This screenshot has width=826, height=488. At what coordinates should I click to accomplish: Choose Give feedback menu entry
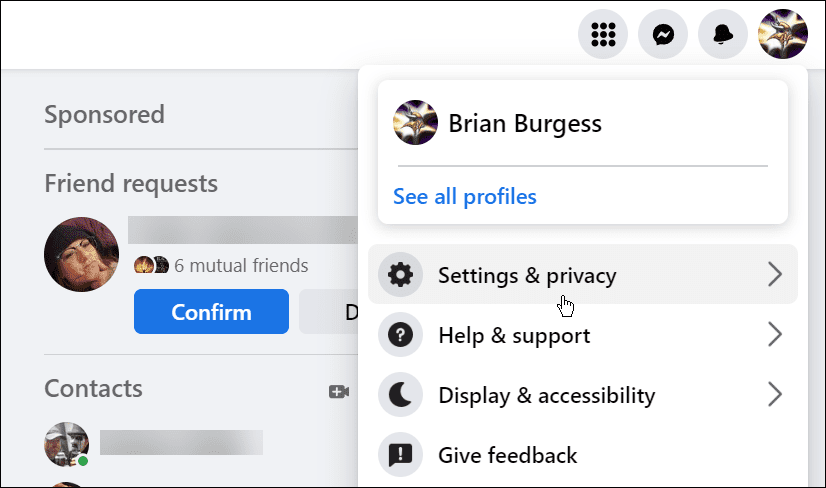pyautogui.click(x=583, y=455)
